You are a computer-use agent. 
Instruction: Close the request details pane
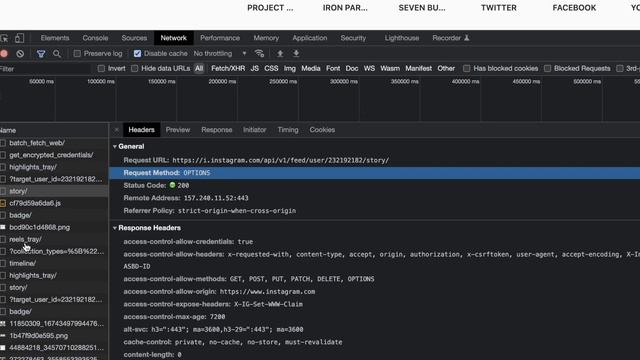point(116,130)
